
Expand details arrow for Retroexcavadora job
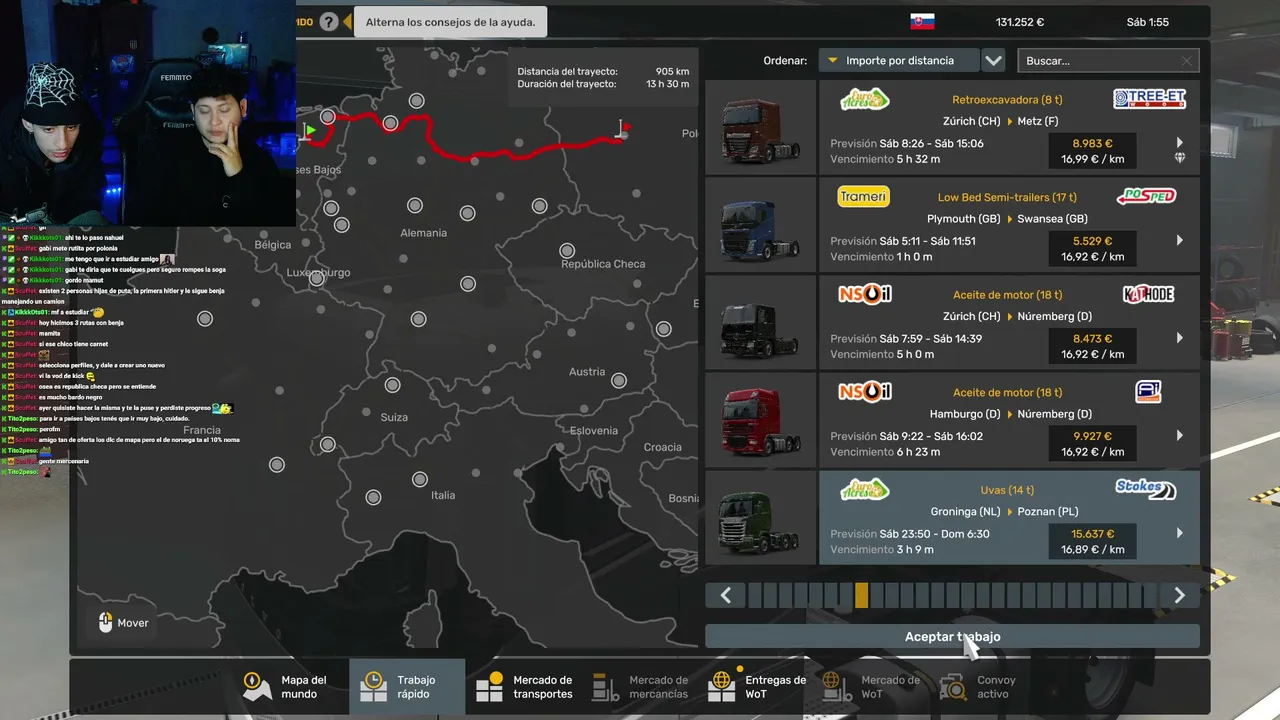point(1180,143)
